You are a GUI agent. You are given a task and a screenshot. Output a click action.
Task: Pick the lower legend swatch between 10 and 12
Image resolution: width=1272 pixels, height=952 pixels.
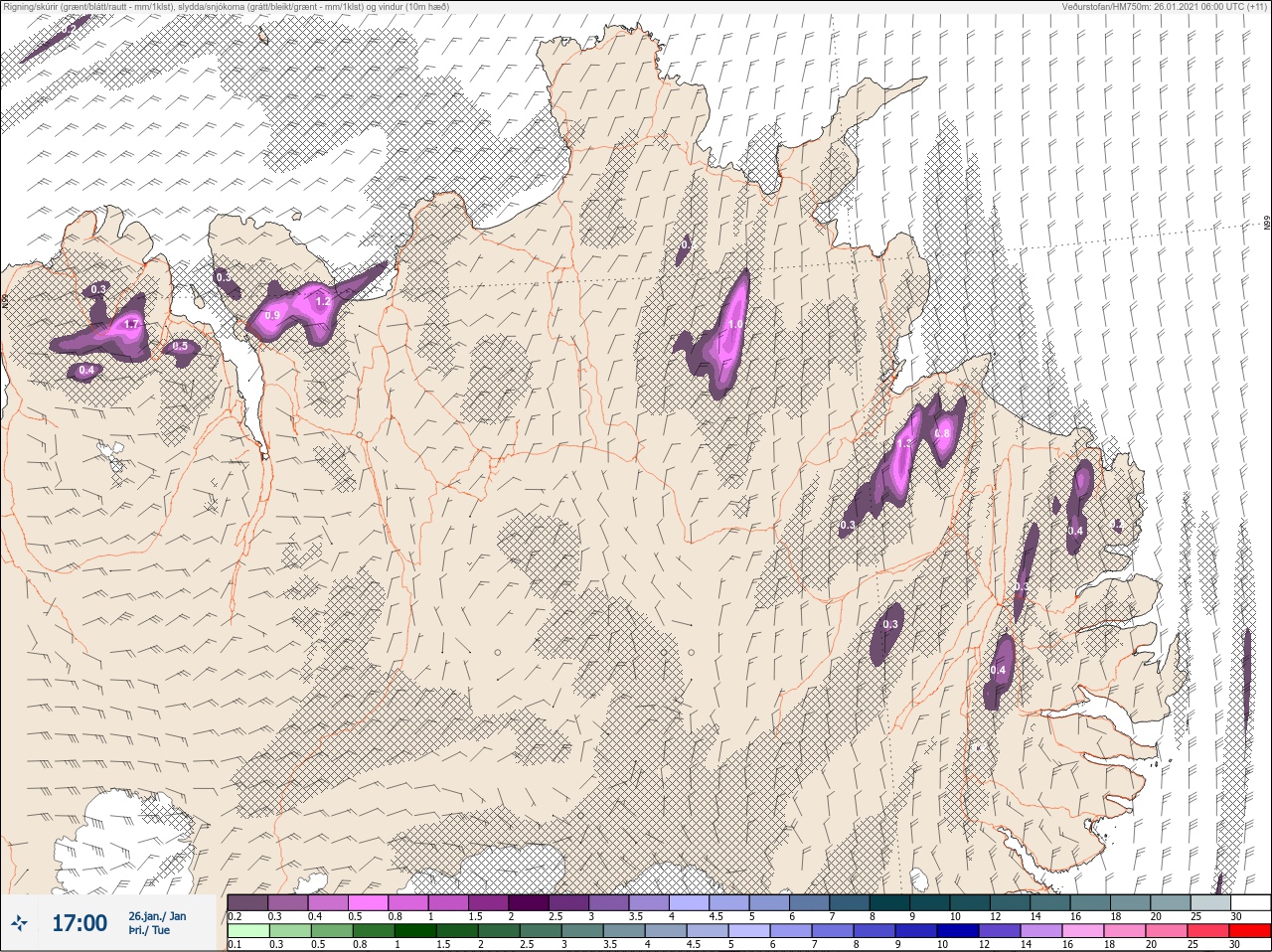pos(960,931)
